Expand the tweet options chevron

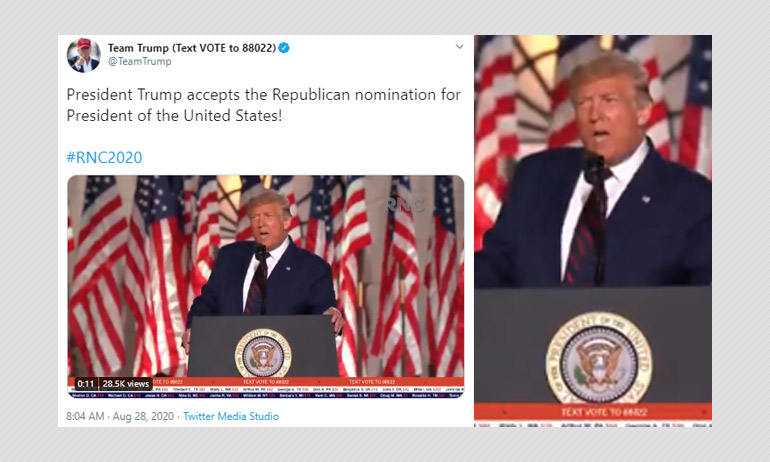[x=460, y=47]
